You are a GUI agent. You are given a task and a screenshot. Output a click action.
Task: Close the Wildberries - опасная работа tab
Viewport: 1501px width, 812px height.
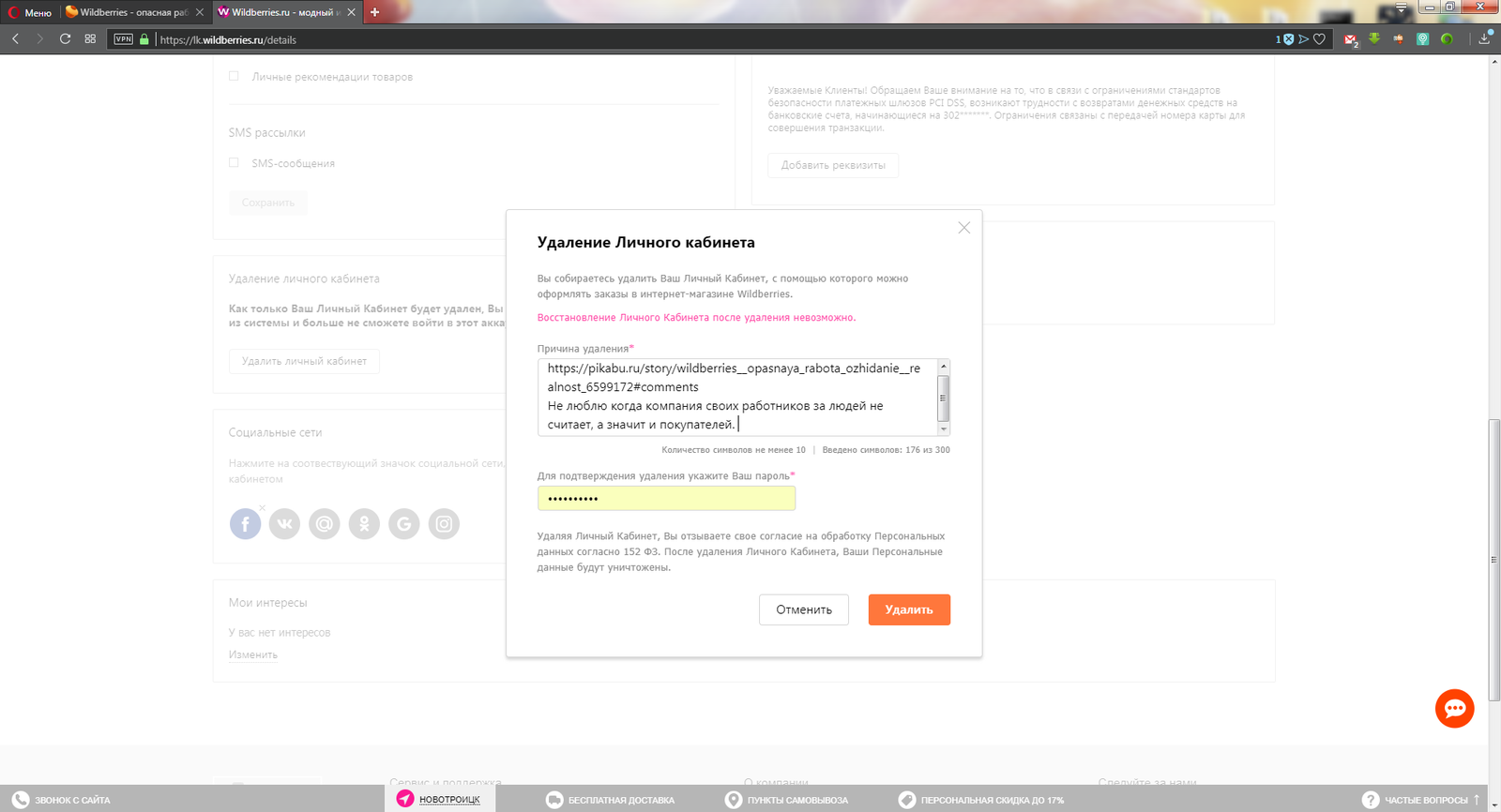200,12
